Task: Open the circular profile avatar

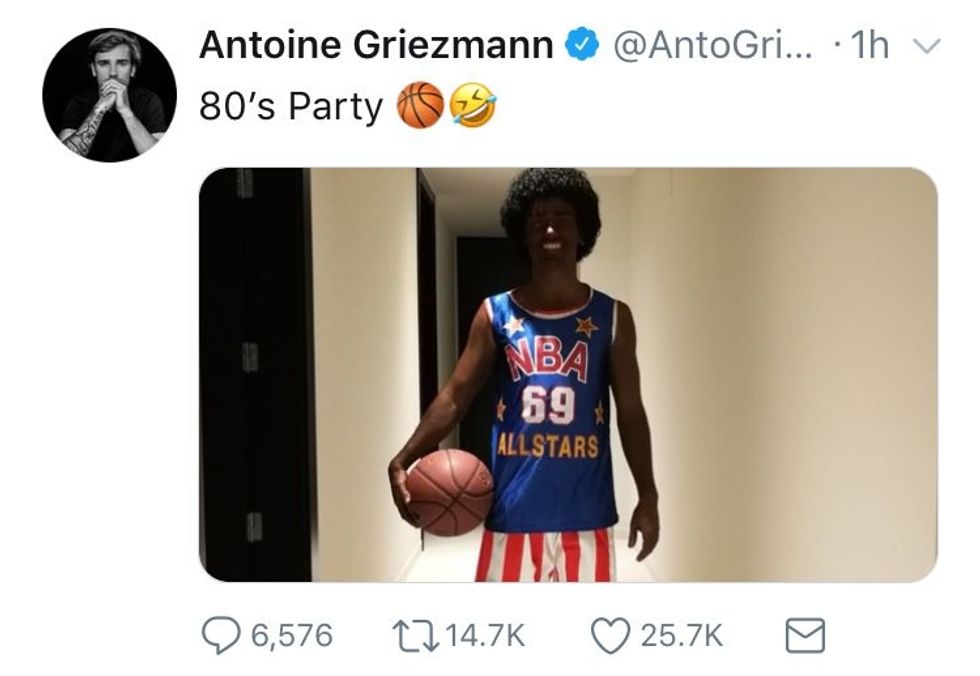Action: point(109,95)
